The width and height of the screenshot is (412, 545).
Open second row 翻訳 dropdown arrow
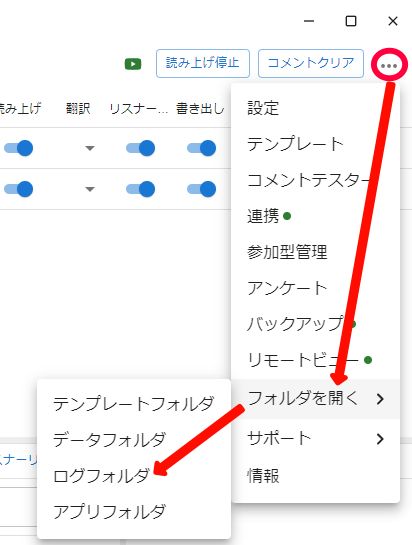click(90, 189)
